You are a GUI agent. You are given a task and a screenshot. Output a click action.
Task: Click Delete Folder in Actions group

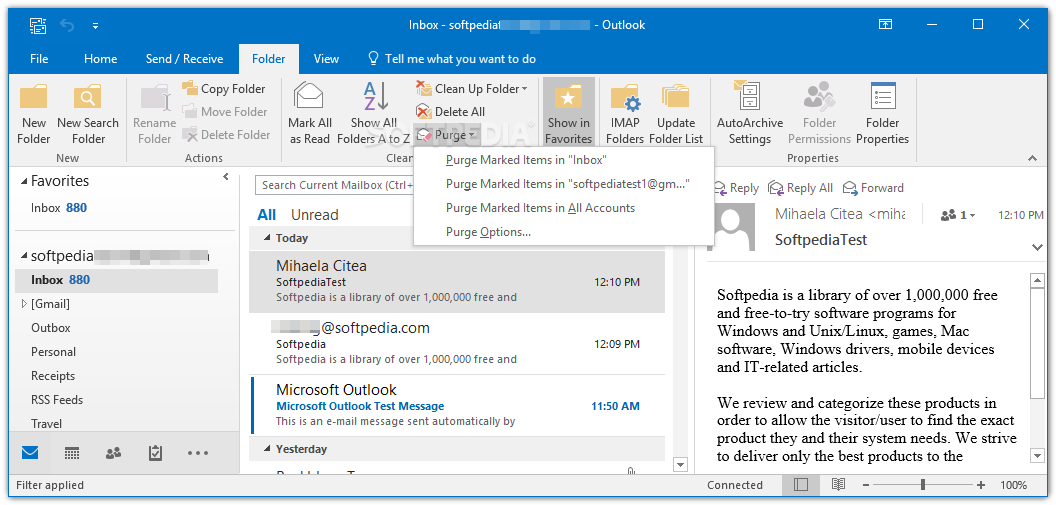[x=226, y=135]
